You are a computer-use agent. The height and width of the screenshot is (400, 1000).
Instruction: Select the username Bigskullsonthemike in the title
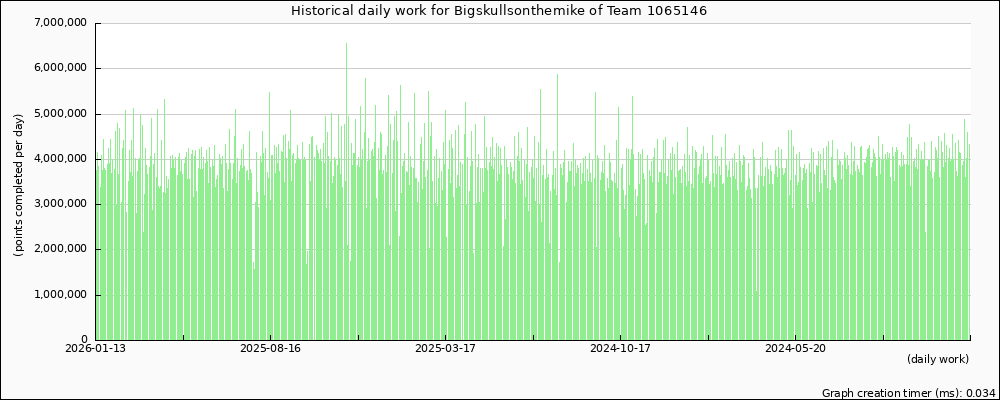coord(533,11)
